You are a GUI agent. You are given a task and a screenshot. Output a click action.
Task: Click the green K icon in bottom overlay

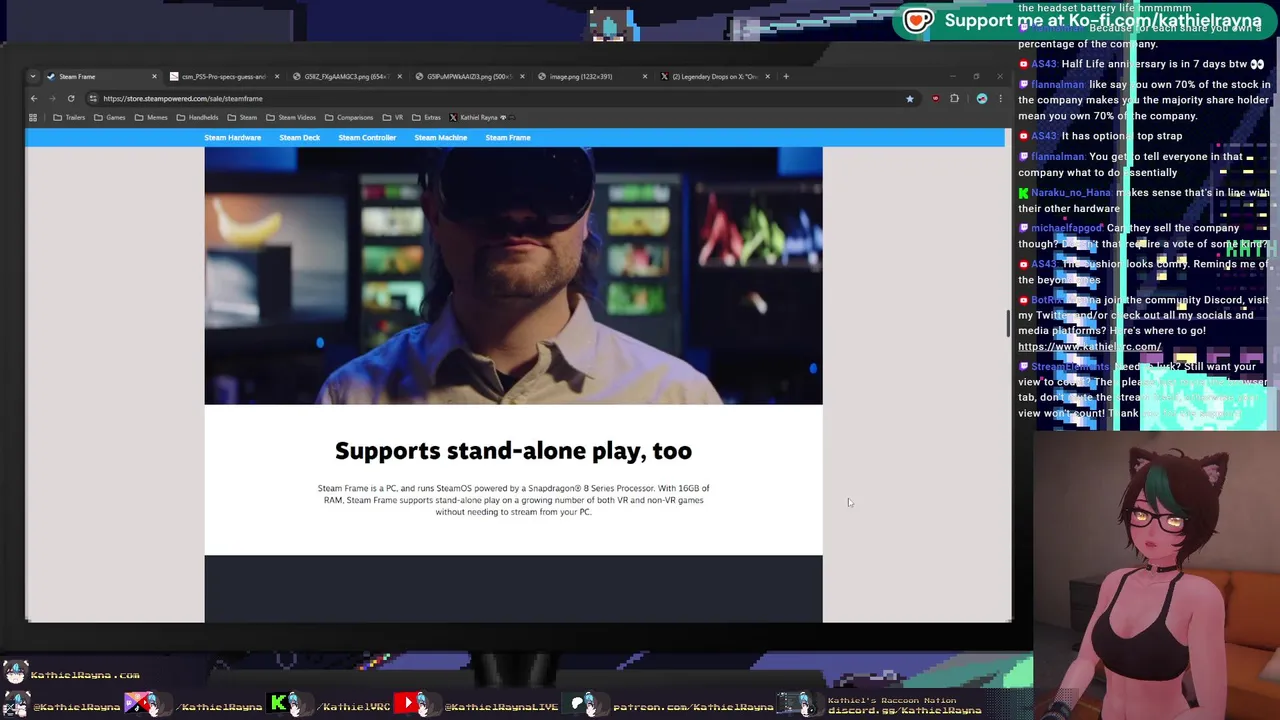[x=279, y=704]
